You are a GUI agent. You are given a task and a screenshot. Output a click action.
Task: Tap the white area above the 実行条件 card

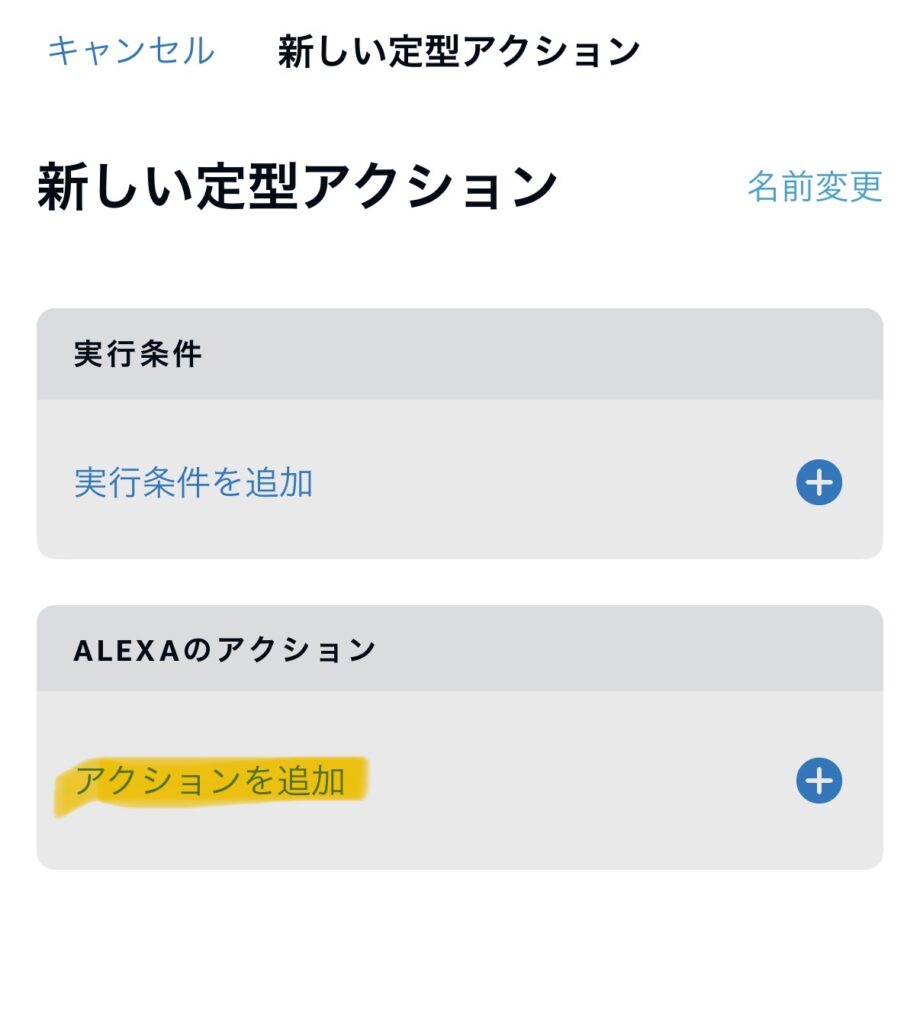[460, 265]
